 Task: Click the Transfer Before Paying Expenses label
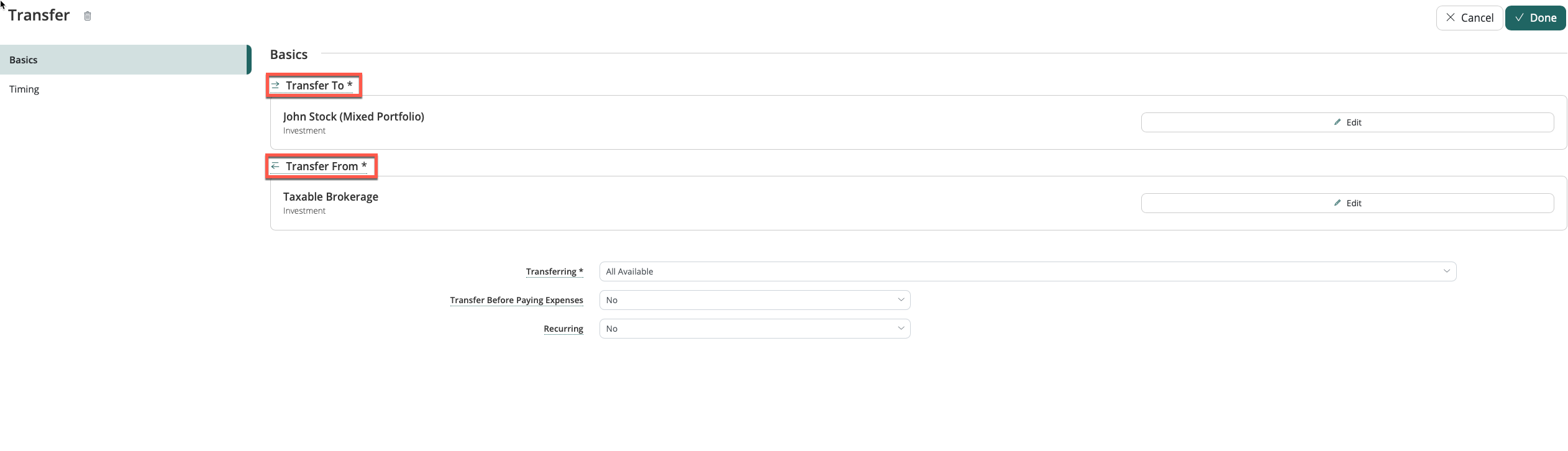pyautogui.click(x=516, y=300)
